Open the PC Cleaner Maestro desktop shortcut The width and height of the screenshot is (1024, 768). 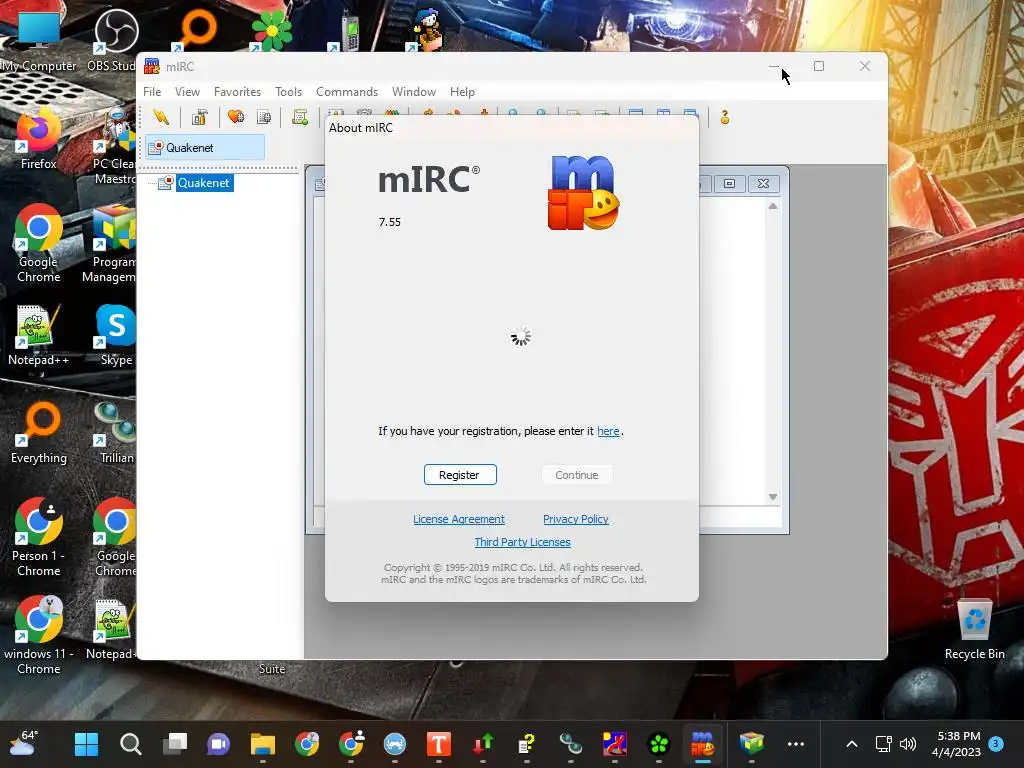coord(116,146)
